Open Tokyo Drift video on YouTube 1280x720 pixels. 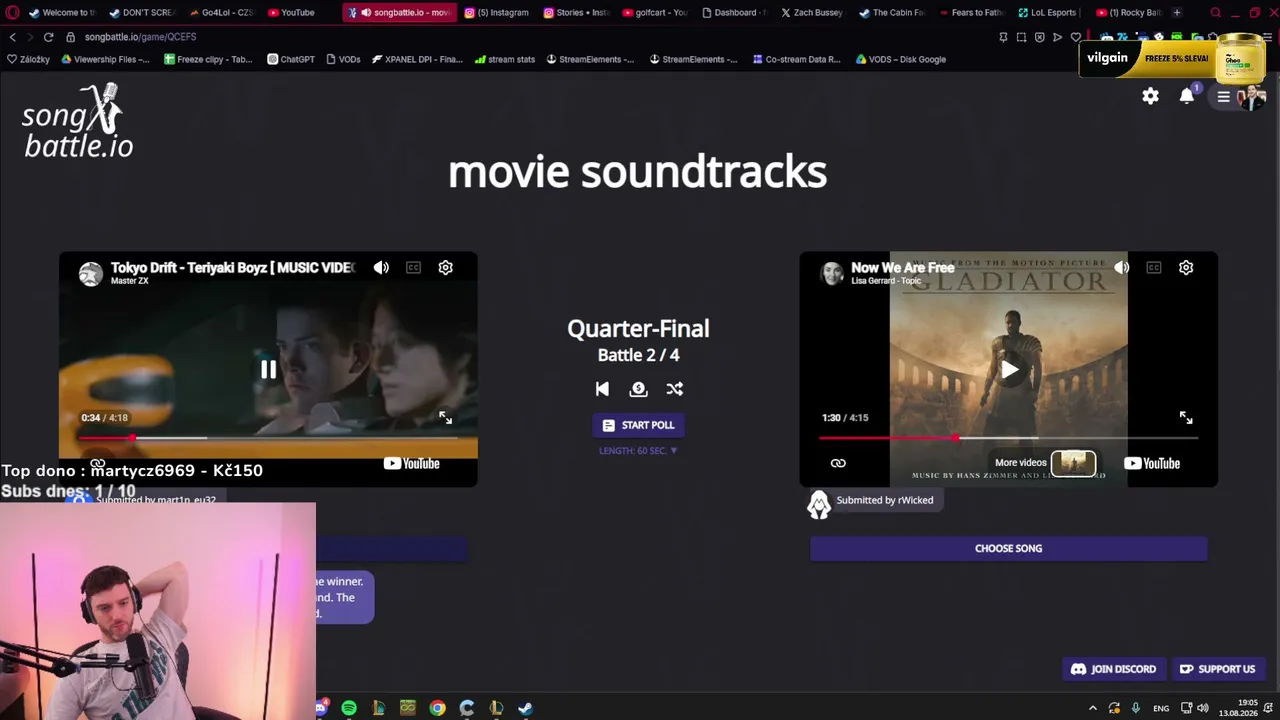coord(412,464)
